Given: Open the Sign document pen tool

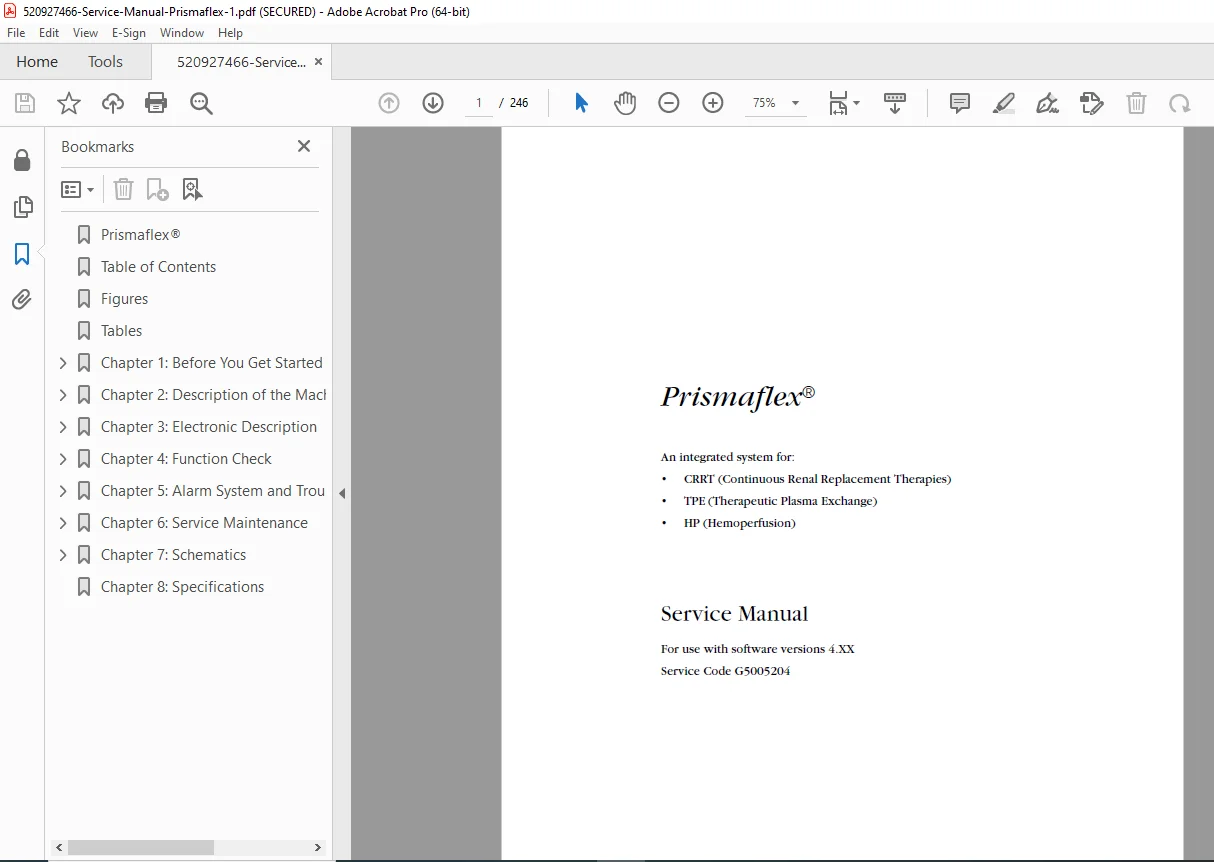Looking at the screenshot, I should coord(1048,103).
